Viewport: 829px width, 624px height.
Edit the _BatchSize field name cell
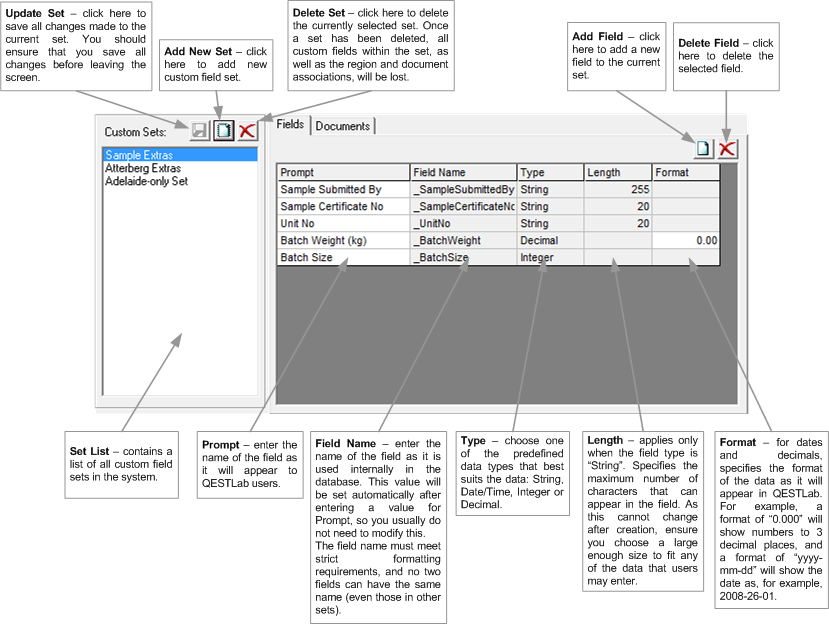(463, 258)
